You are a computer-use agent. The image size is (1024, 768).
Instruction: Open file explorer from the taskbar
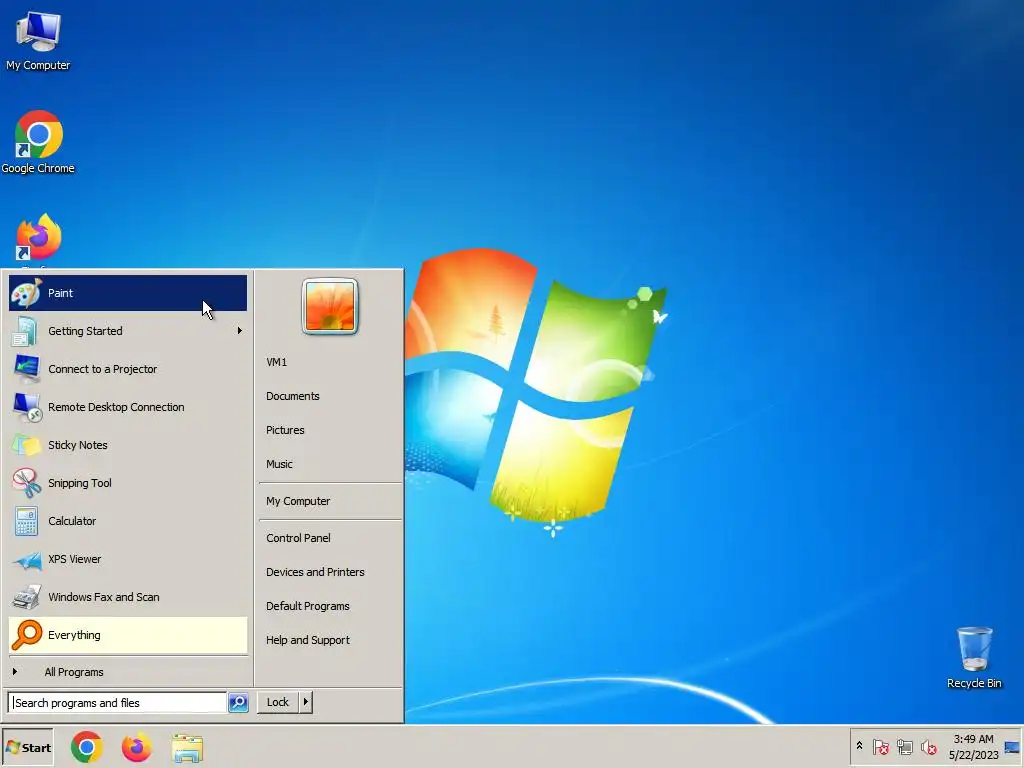[x=187, y=748]
